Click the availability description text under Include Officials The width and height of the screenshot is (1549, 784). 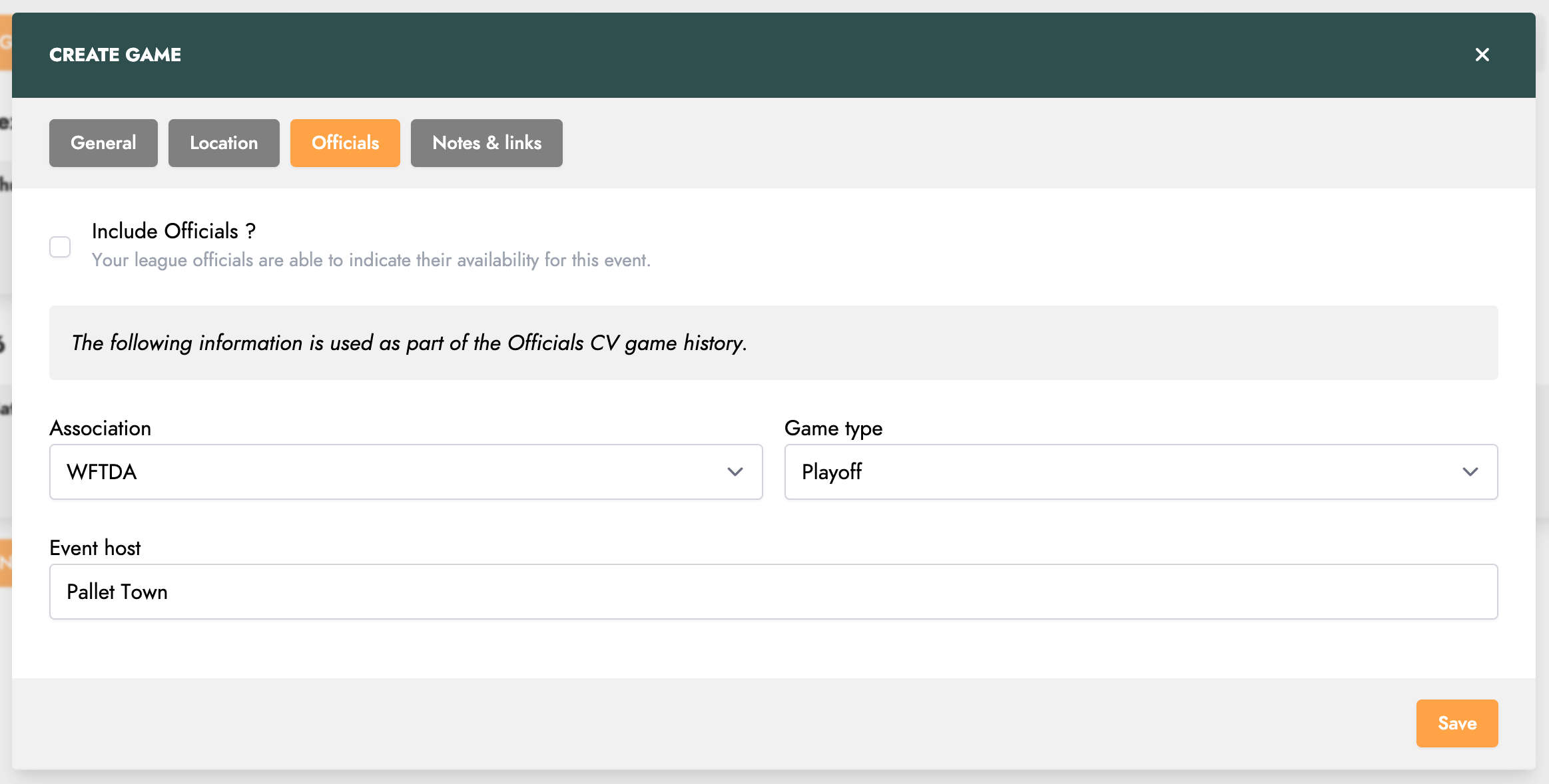click(x=371, y=260)
